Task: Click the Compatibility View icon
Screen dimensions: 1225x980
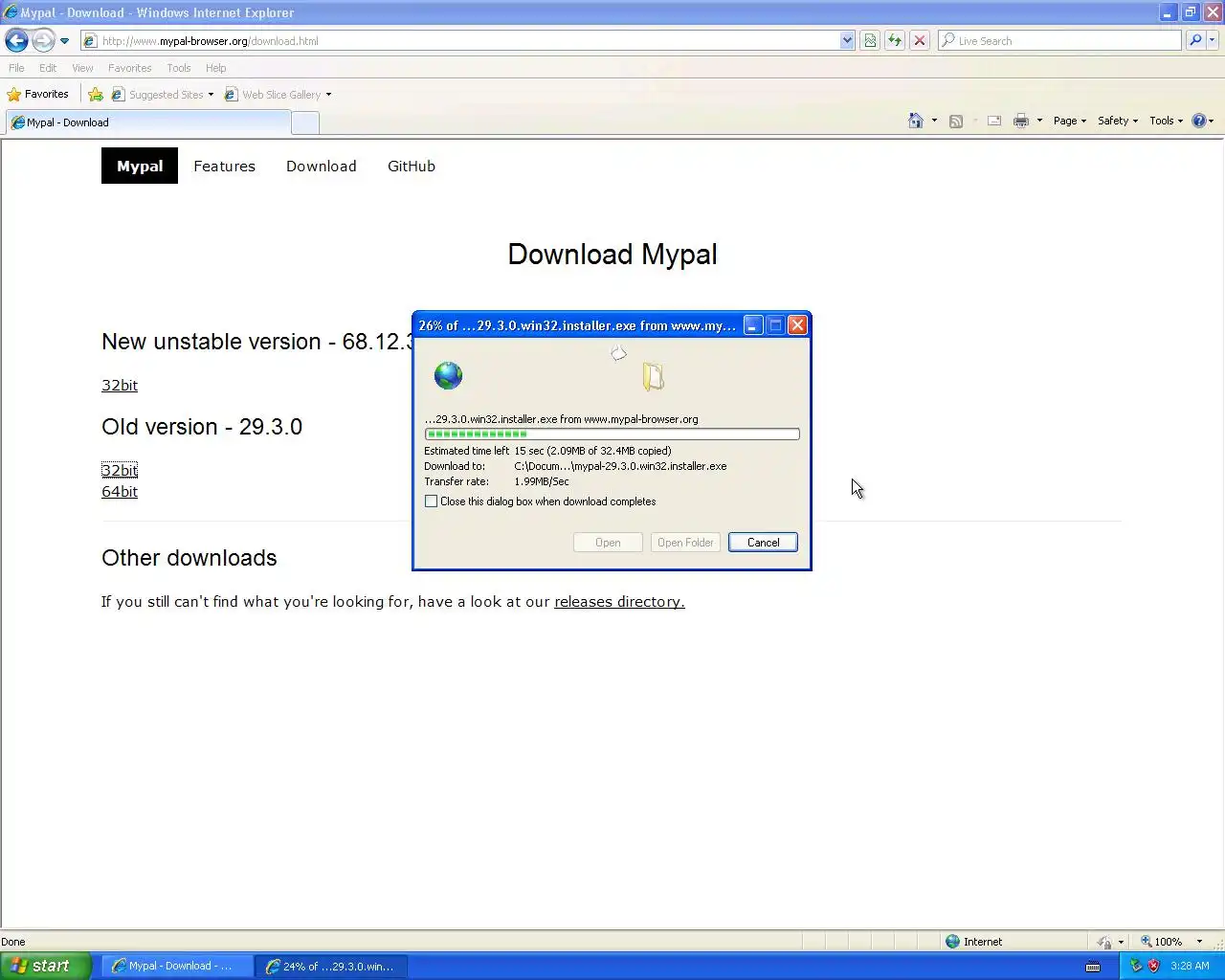Action: coord(870,40)
